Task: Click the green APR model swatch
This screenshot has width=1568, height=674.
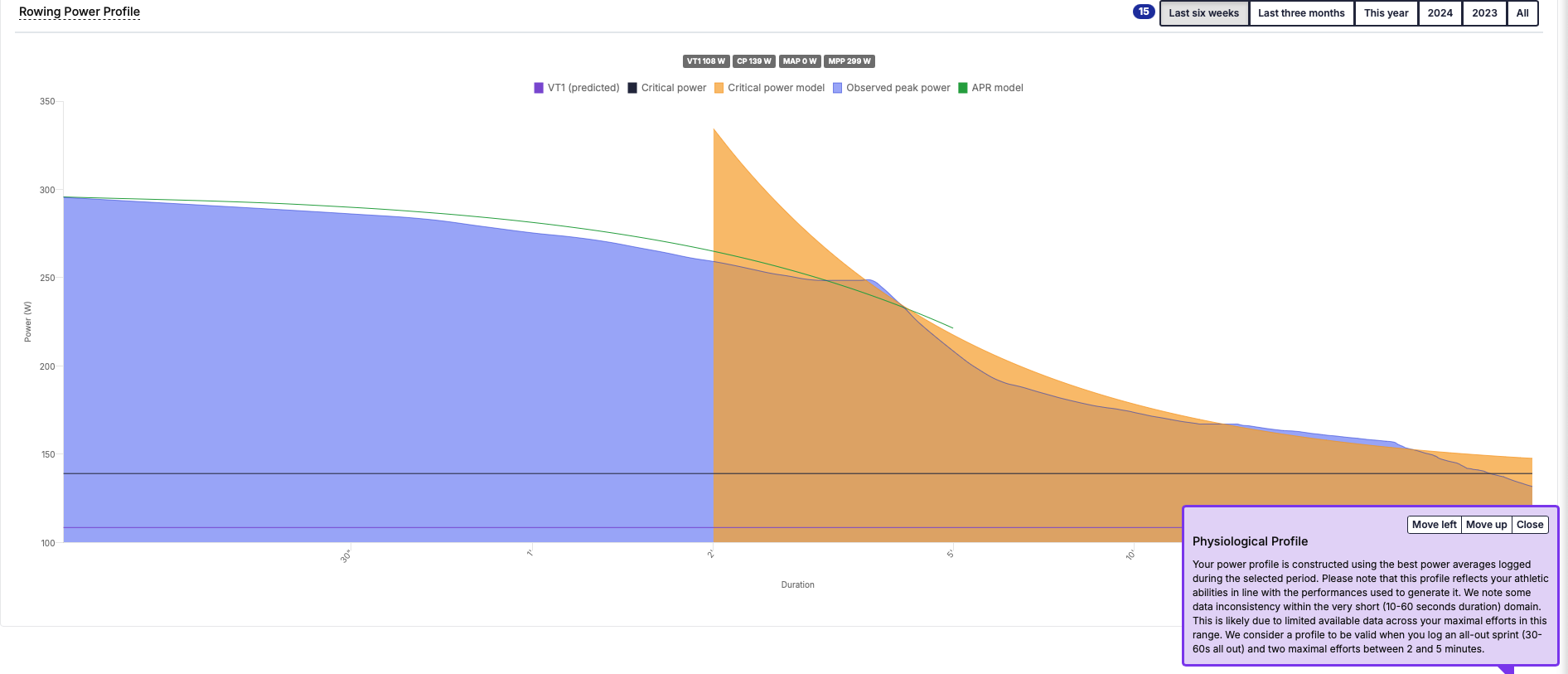Action: click(963, 88)
